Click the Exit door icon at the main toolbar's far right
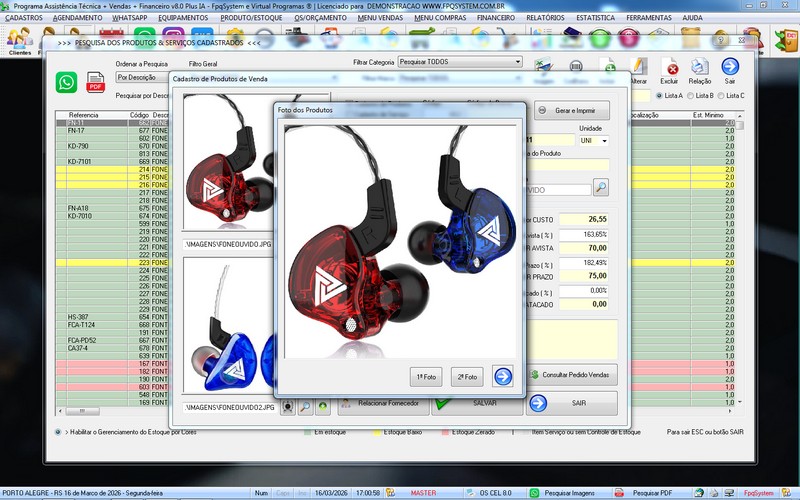Screen dimensions: 800x500 (x=786, y=40)
